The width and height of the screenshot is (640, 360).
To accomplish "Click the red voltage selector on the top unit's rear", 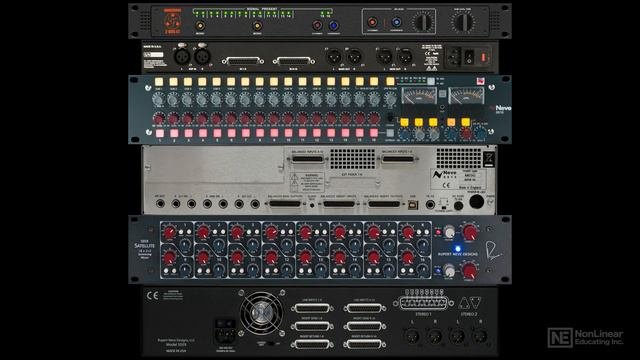I will click(484, 57).
